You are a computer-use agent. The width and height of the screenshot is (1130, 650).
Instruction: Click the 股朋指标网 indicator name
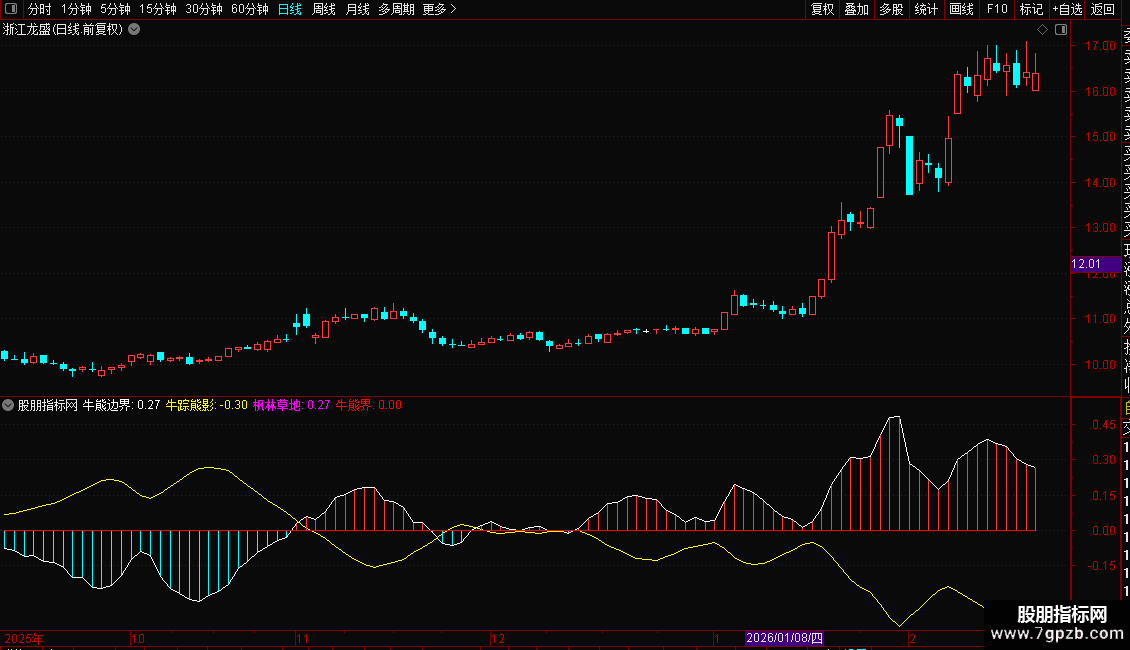(x=48, y=405)
